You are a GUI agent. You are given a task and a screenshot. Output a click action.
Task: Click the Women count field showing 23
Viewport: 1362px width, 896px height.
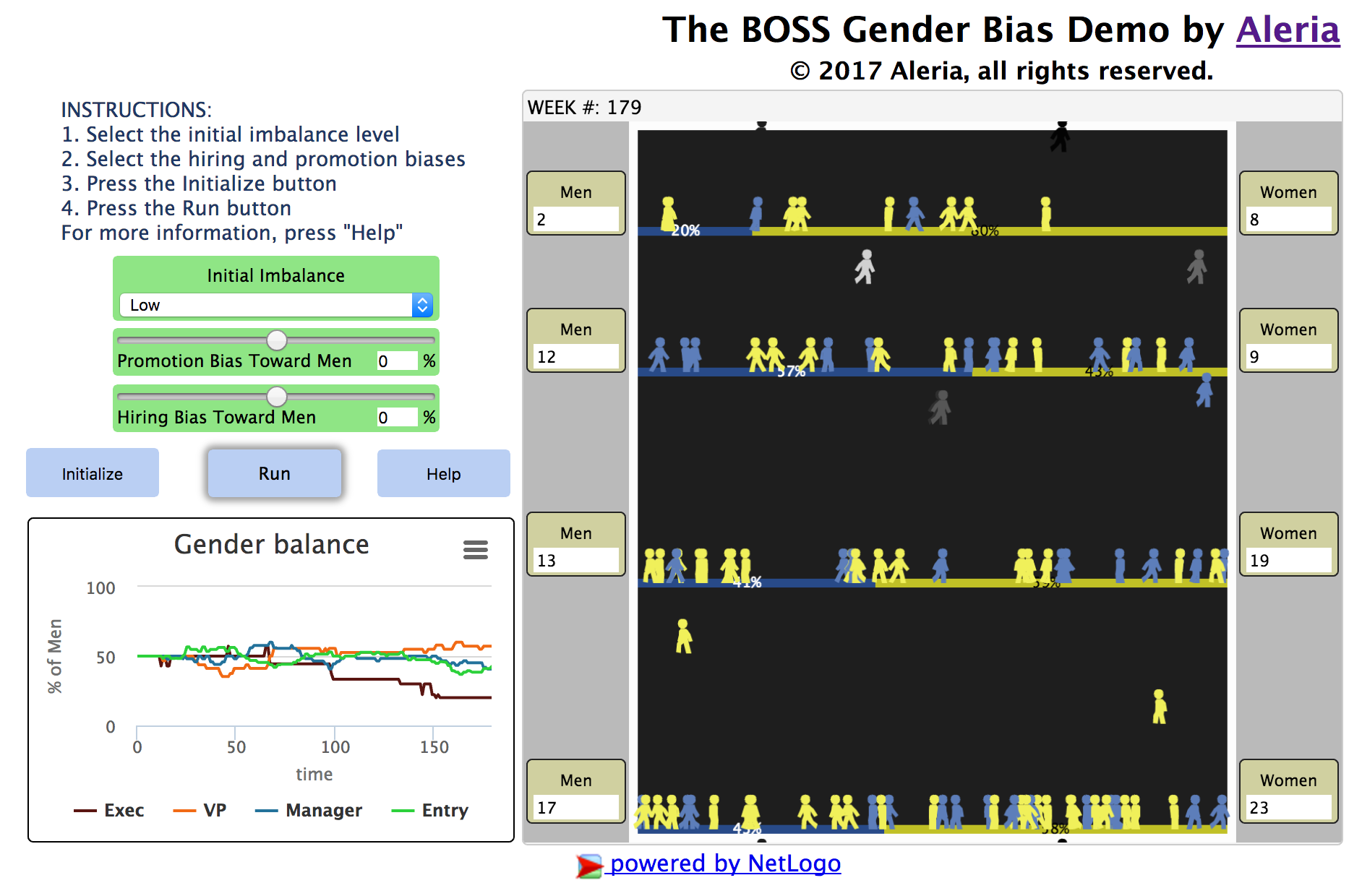point(1289,807)
